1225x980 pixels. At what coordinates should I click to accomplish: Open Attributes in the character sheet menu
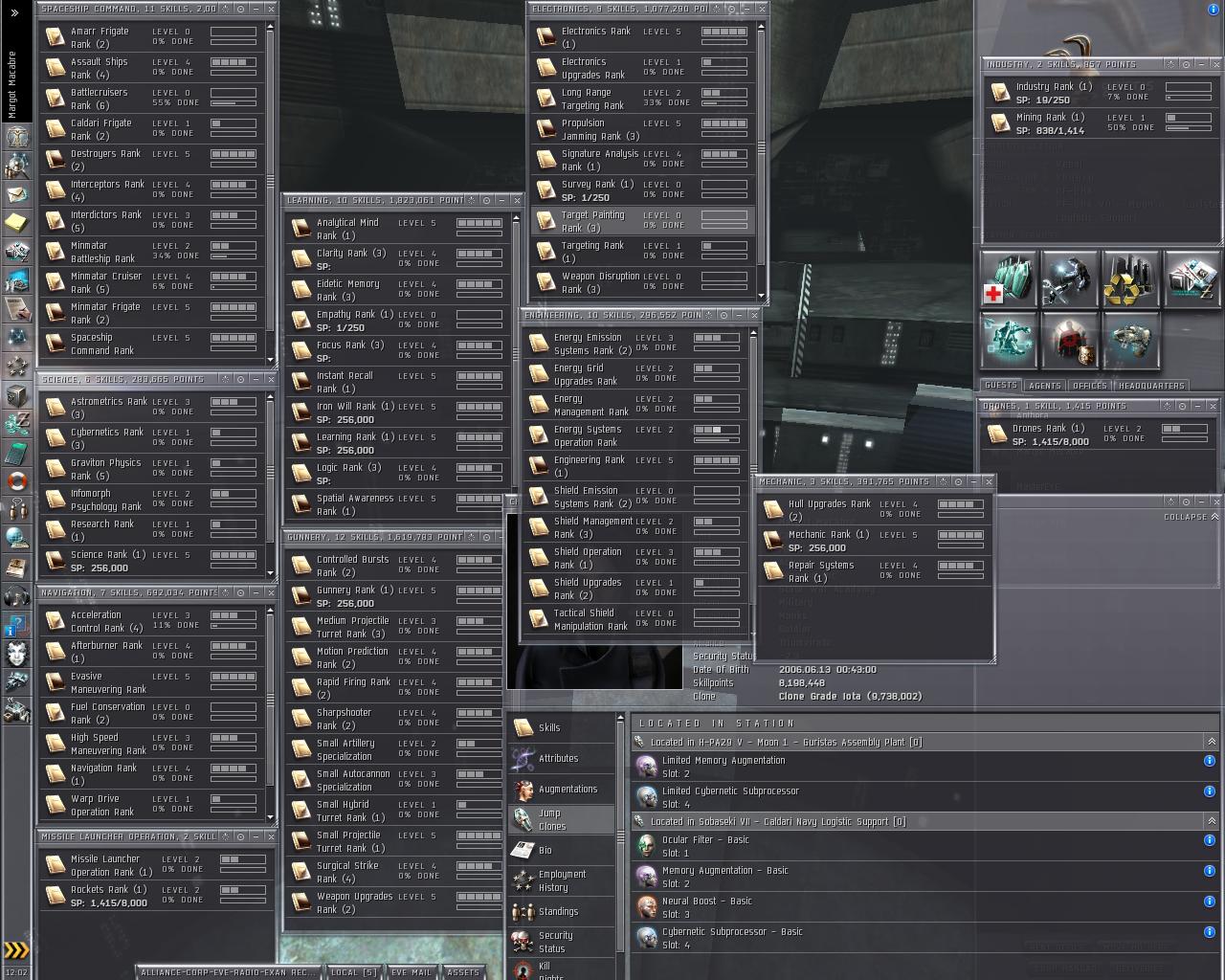(x=562, y=759)
